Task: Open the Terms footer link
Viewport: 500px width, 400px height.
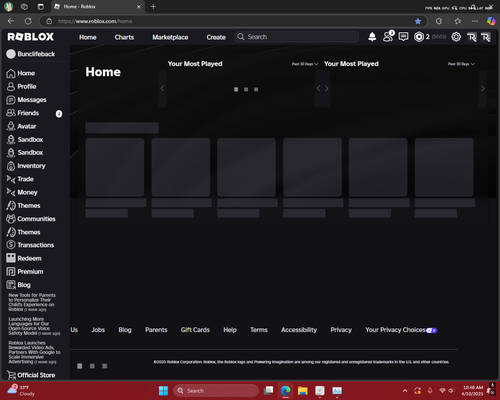Action: (259, 330)
